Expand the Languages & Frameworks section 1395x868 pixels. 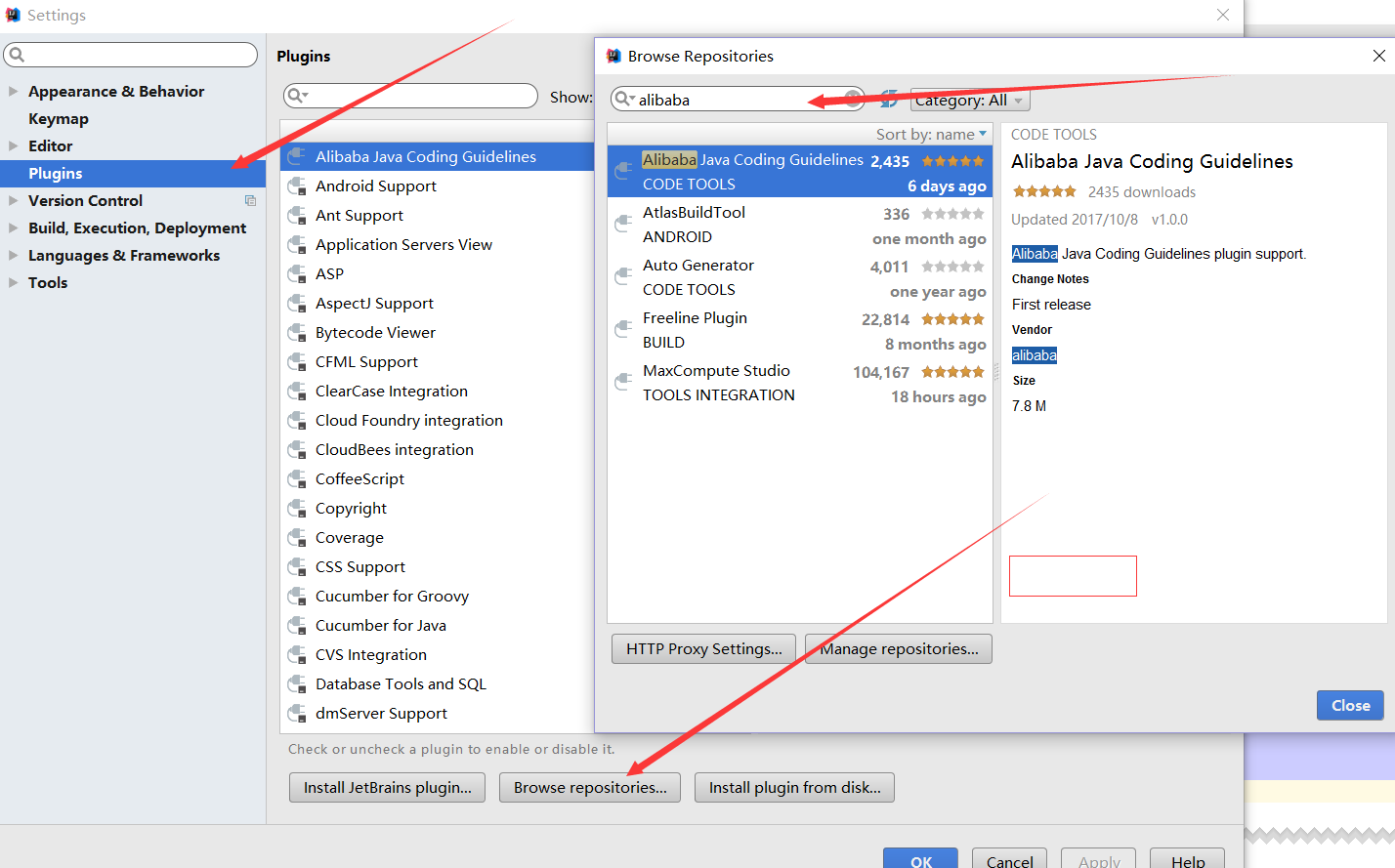click(14, 256)
